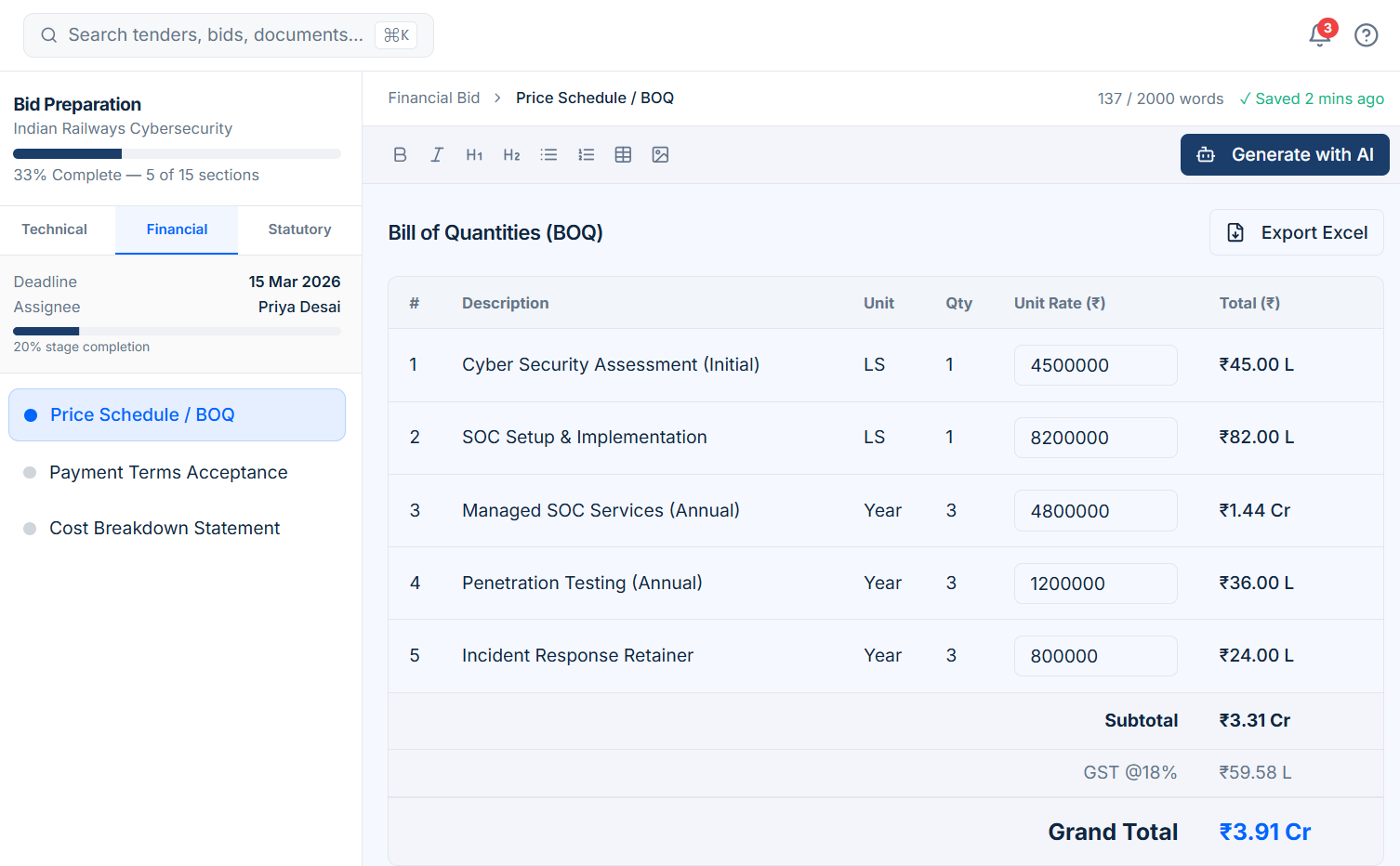Viewport: 1400px width, 866px height.
Task: Click the deadline value '15 Mar 2026'
Action: [295, 282]
